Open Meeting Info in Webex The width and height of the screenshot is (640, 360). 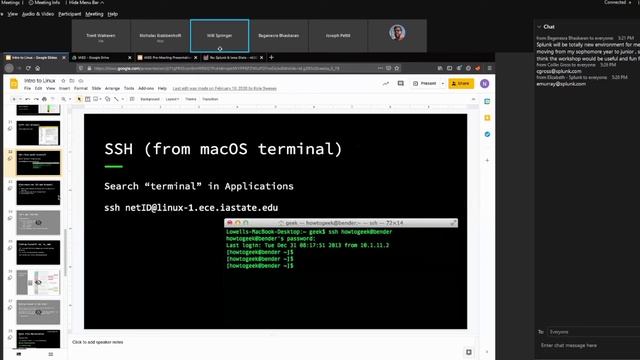click(x=44, y=2)
